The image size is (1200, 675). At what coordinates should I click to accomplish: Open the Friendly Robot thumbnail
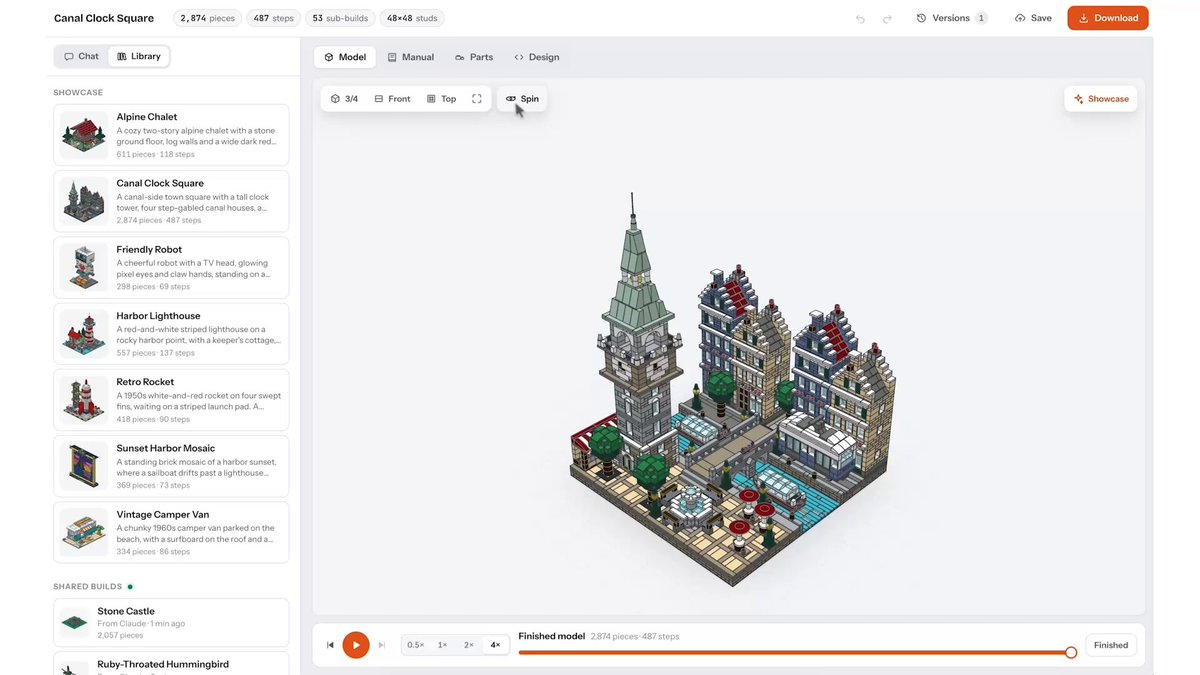coord(84,267)
